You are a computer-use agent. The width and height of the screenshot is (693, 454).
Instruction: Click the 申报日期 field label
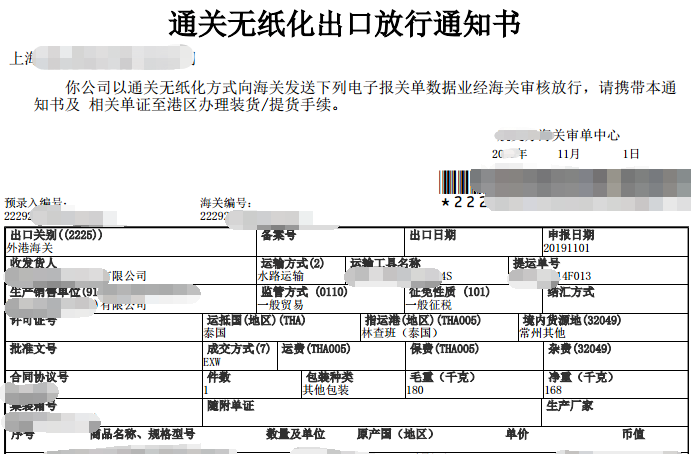pyautogui.click(x=571, y=235)
